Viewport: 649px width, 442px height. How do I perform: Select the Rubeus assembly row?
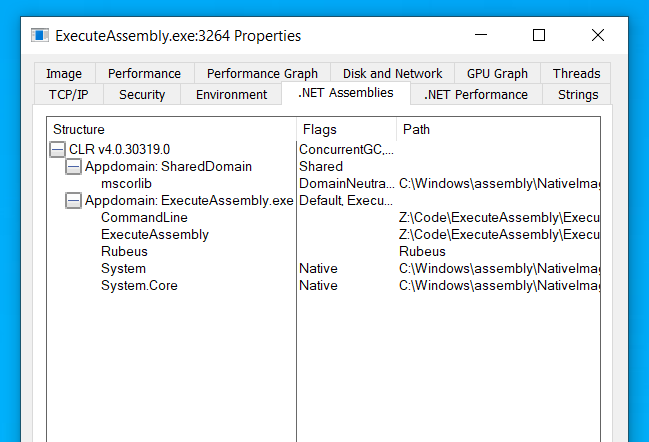point(124,252)
